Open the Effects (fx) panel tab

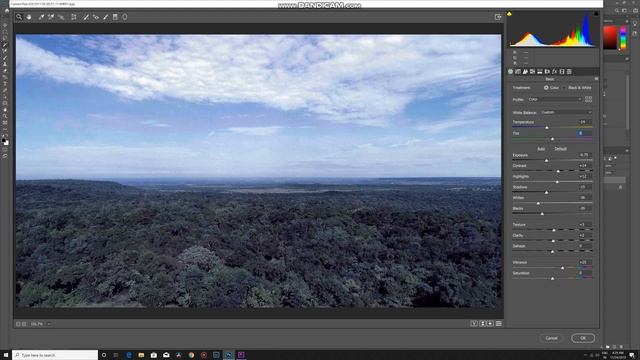[554, 71]
